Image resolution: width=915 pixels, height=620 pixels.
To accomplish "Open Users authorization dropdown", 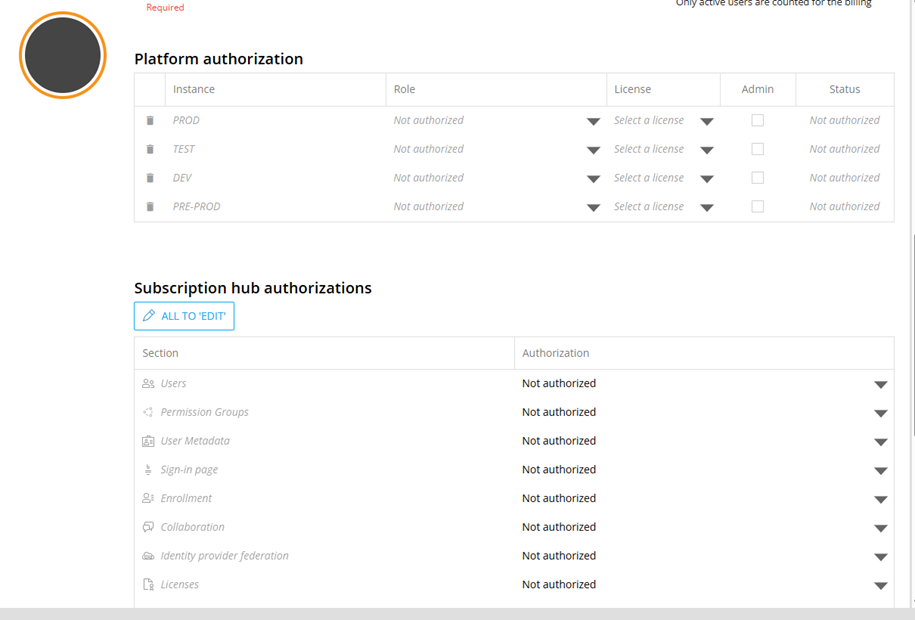I will [x=880, y=384].
